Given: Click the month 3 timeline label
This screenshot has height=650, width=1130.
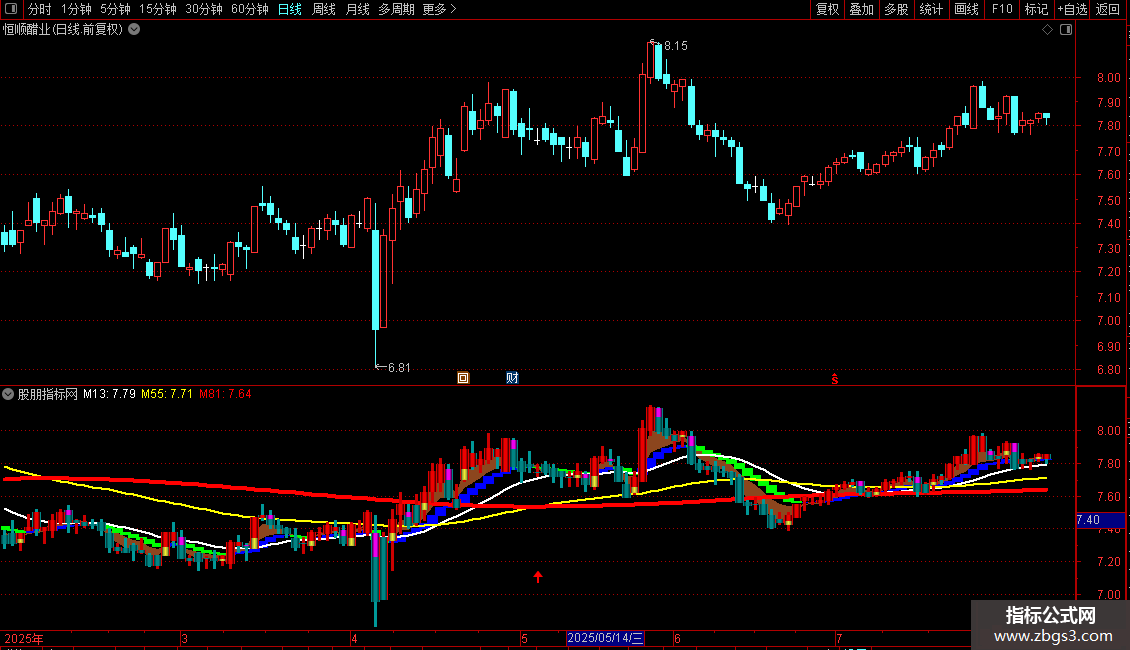Looking at the screenshot, I should (x=184, y=638).
